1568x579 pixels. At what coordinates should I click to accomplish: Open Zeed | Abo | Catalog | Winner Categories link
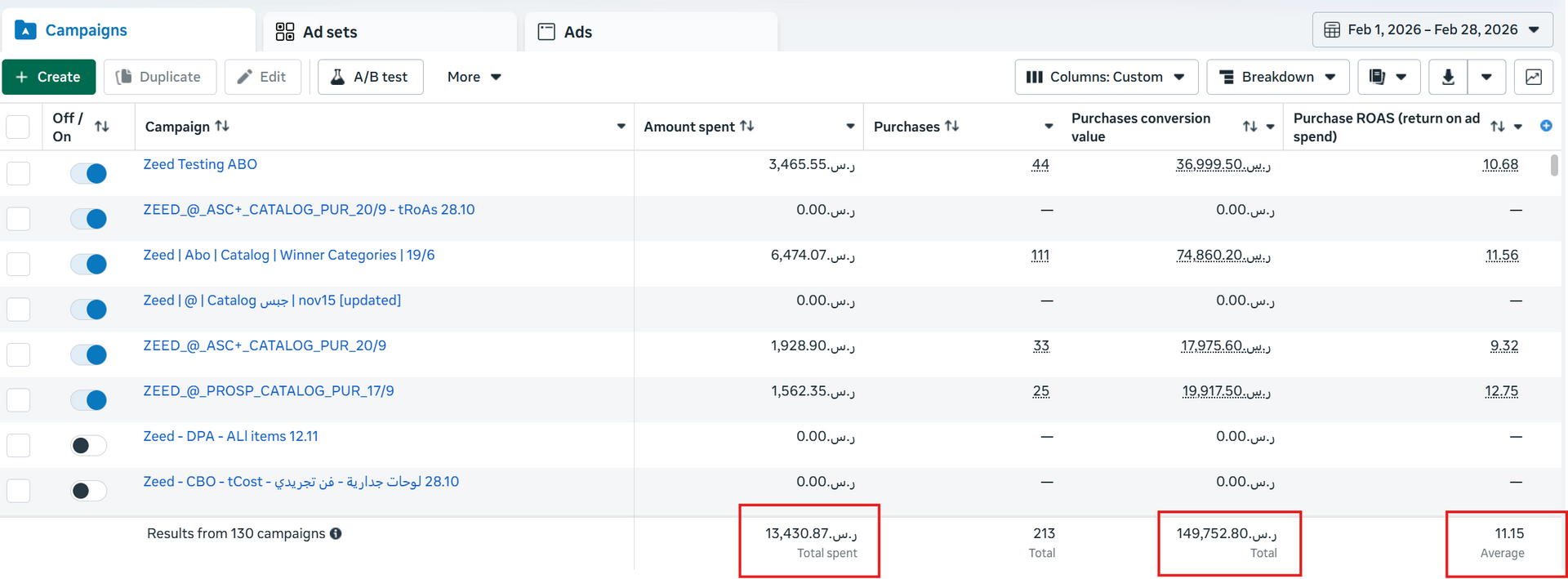(x=289, y=255)
